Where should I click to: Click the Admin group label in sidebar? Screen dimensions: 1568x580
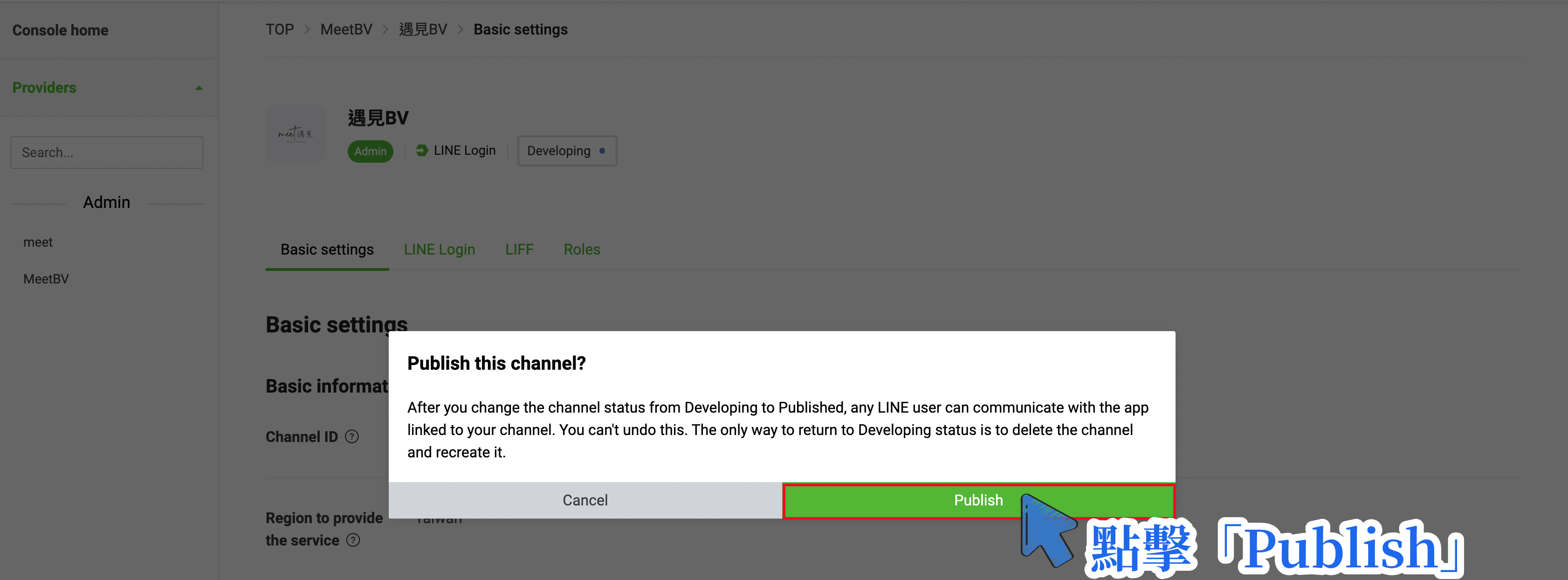point(107,202)
